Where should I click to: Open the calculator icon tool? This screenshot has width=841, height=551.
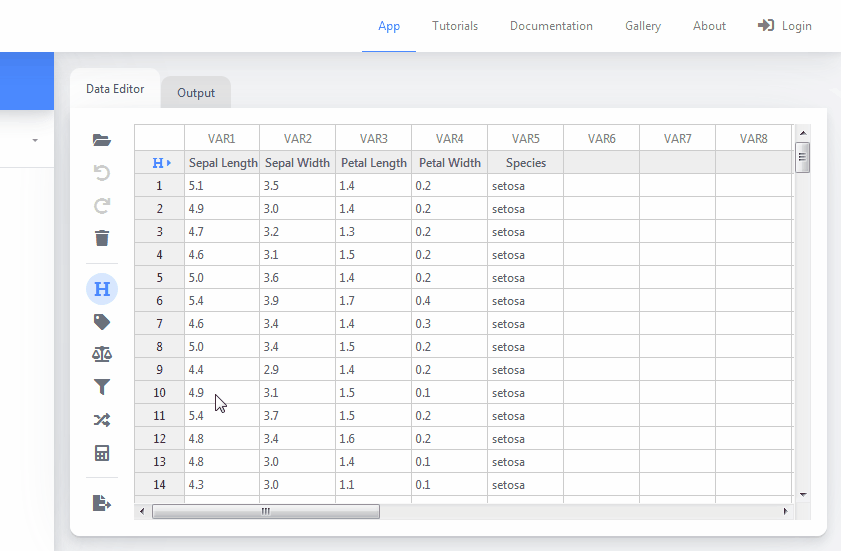point(101,453)
